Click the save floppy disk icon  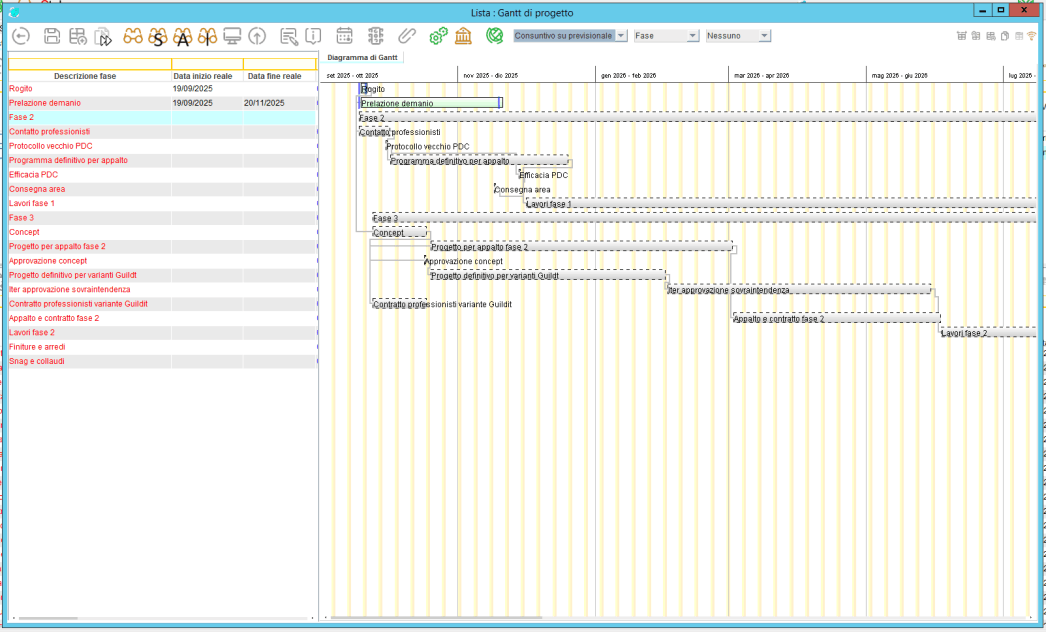click(52, 37)
